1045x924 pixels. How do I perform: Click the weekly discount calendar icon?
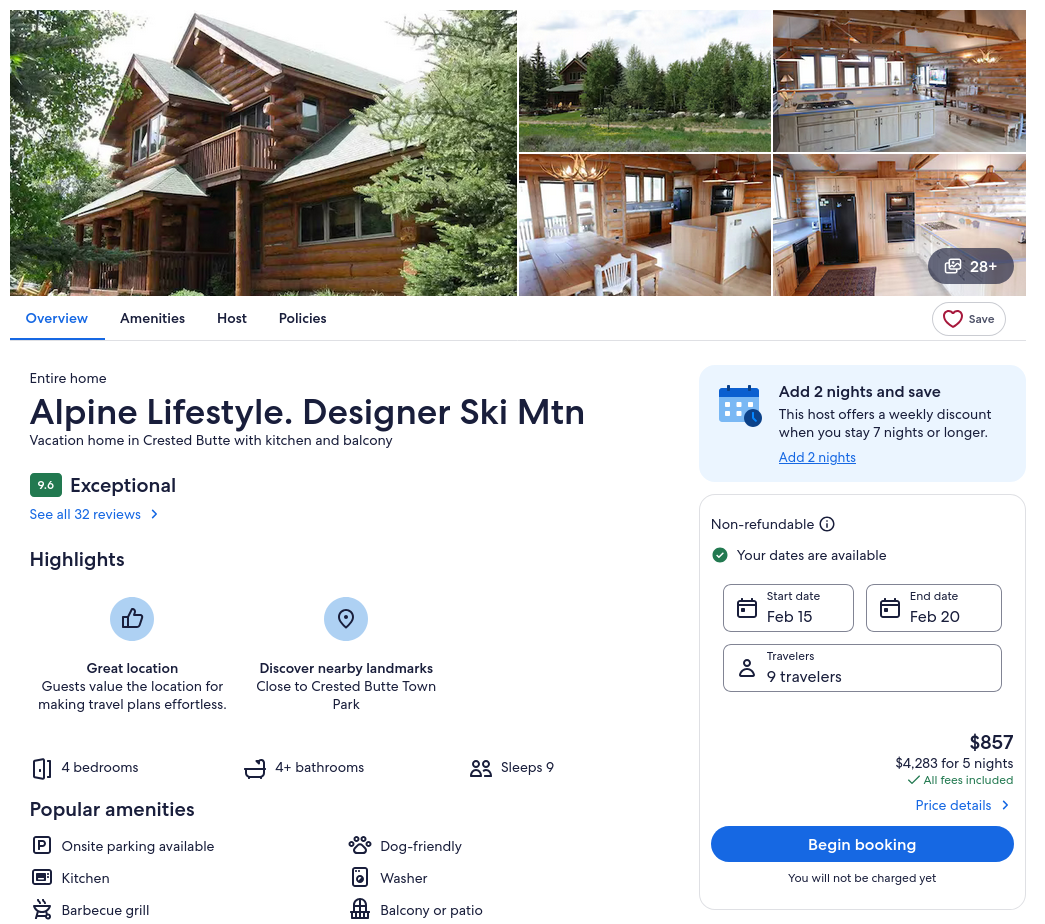pyautogui.click(x=740, y=405)
